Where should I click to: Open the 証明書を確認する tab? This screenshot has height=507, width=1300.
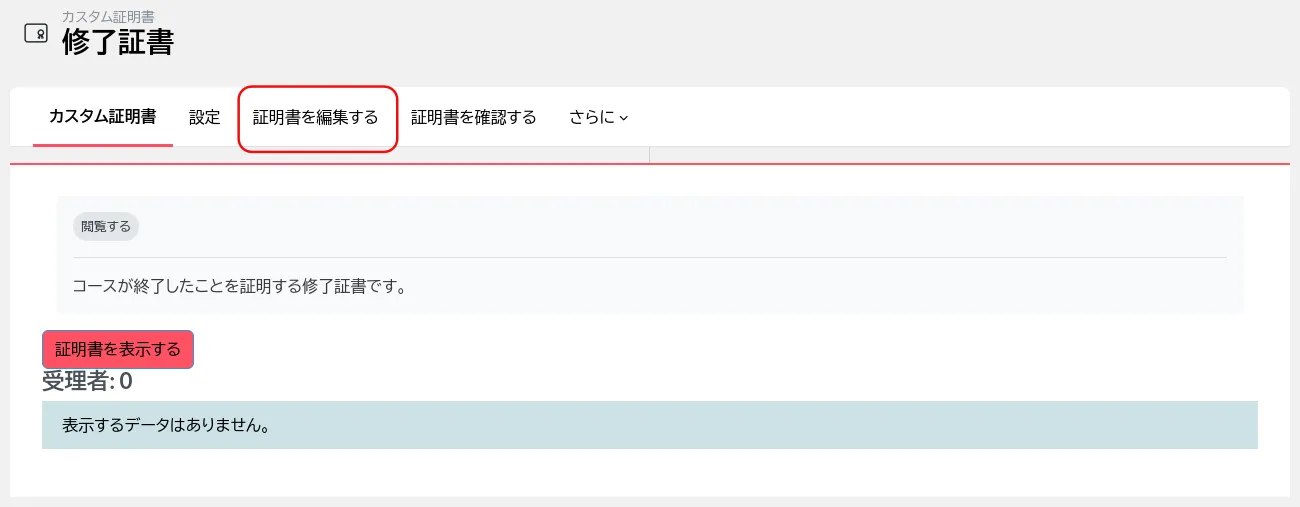click(474, 117)
